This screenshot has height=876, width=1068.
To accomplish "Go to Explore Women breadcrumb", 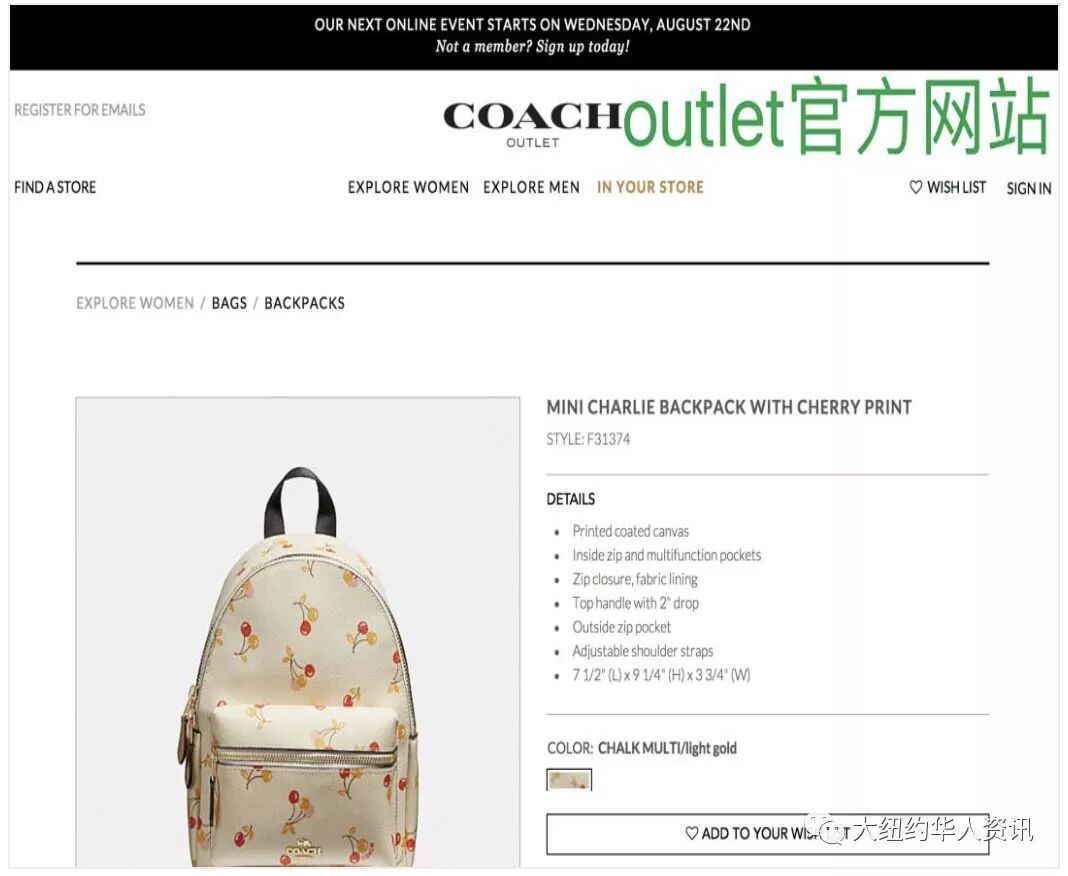I will click(135, 303).
